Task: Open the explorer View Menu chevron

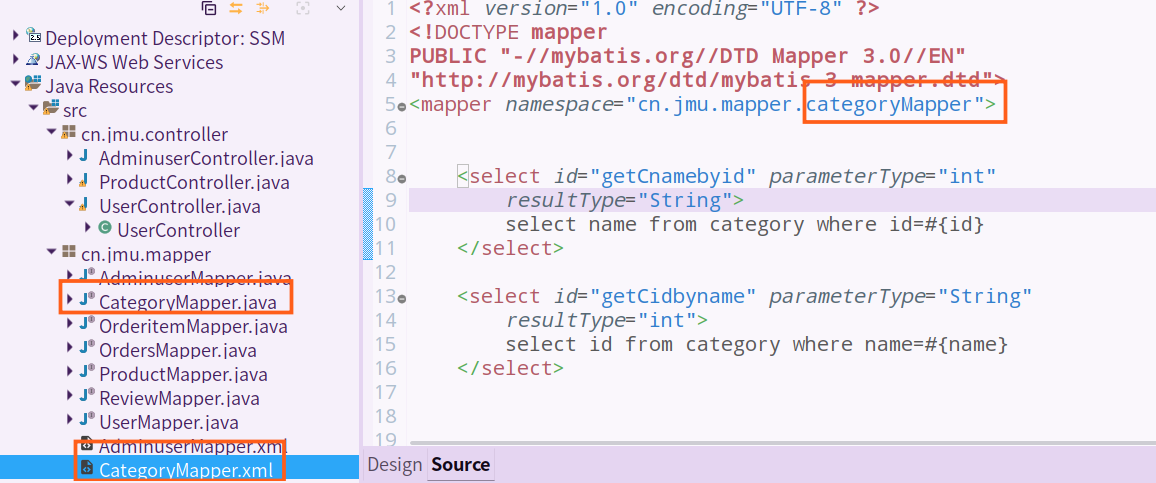Action: tap(341, 8)
